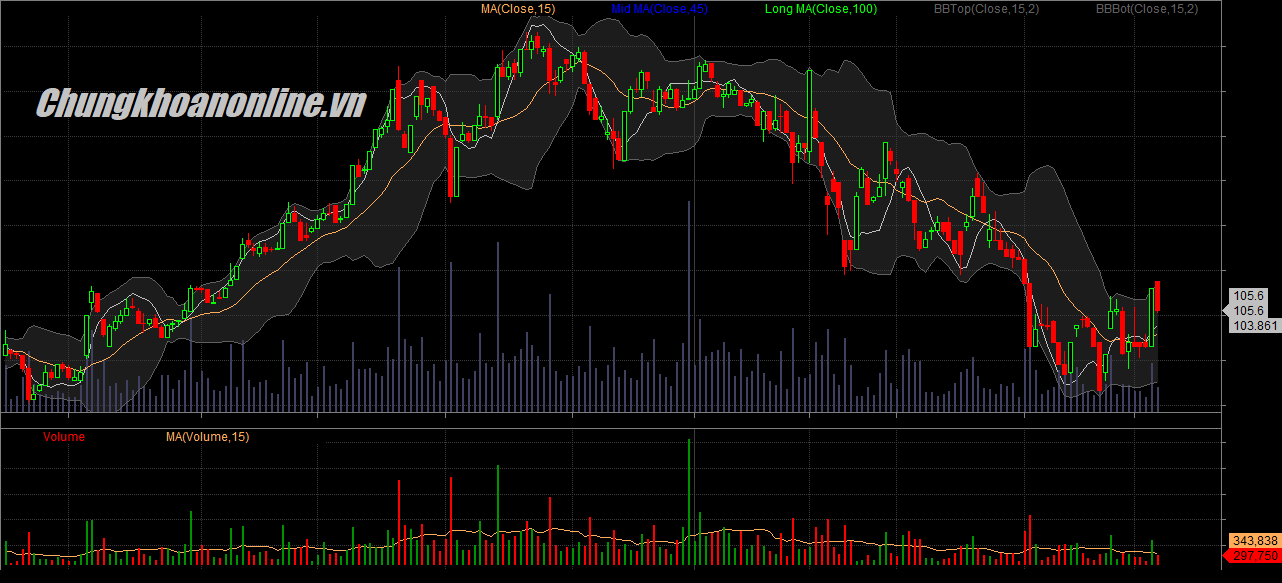
Task: Click the 103.861 price tag on axis
Action: pyautogui.click(x=1255, y=326)
